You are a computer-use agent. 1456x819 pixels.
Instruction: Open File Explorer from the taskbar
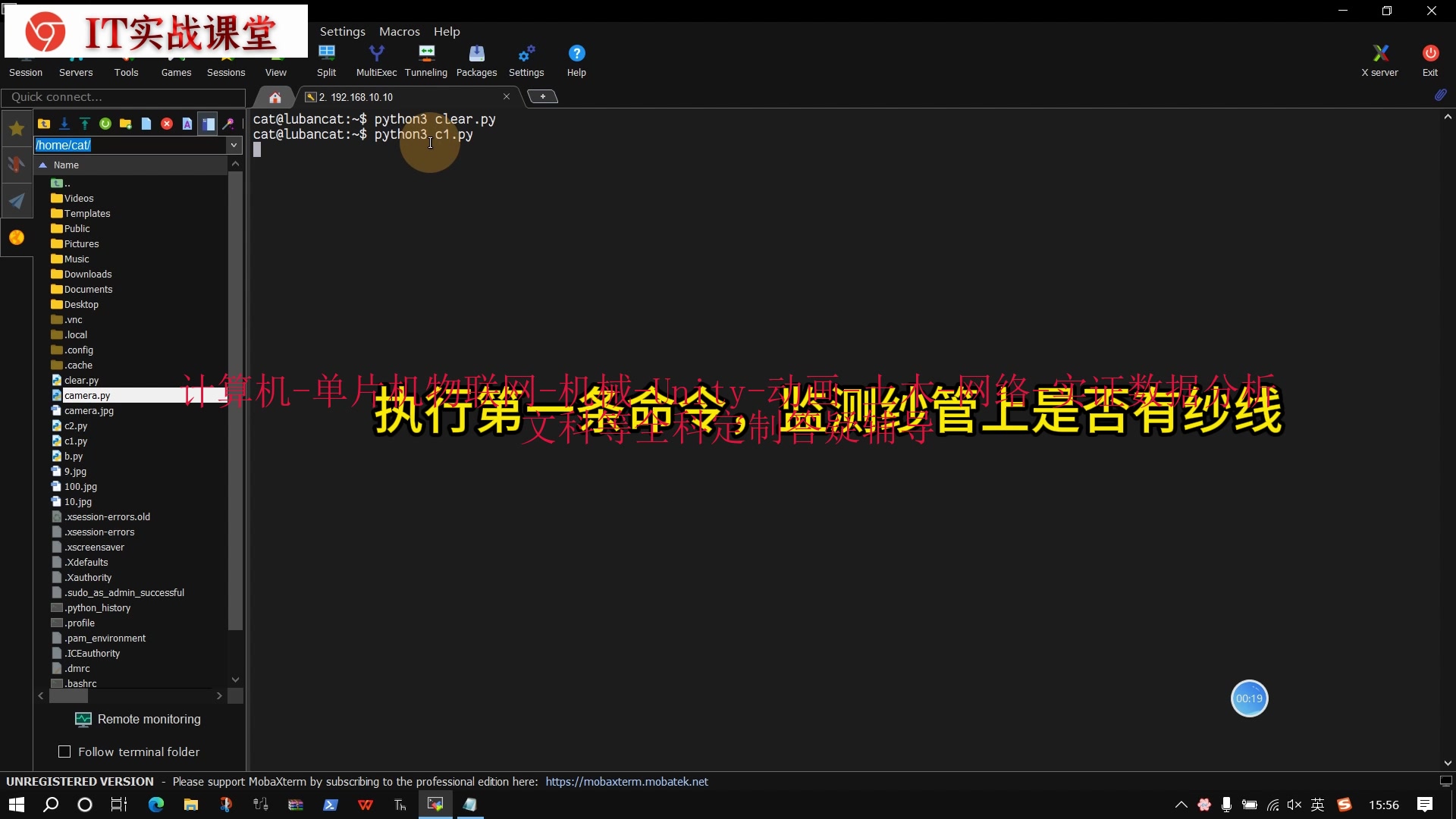coord(191,805)
